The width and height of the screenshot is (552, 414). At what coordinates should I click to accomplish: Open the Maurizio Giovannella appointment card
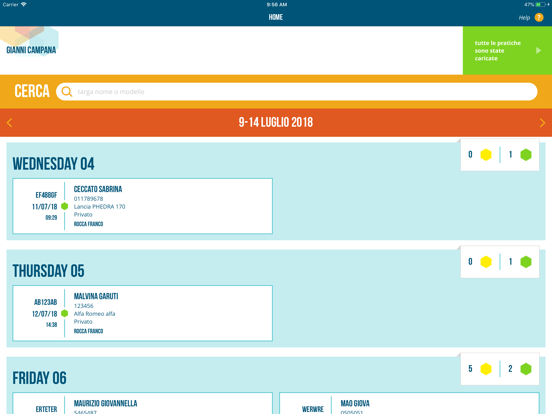pyautogui.click(x=143, y=403)
